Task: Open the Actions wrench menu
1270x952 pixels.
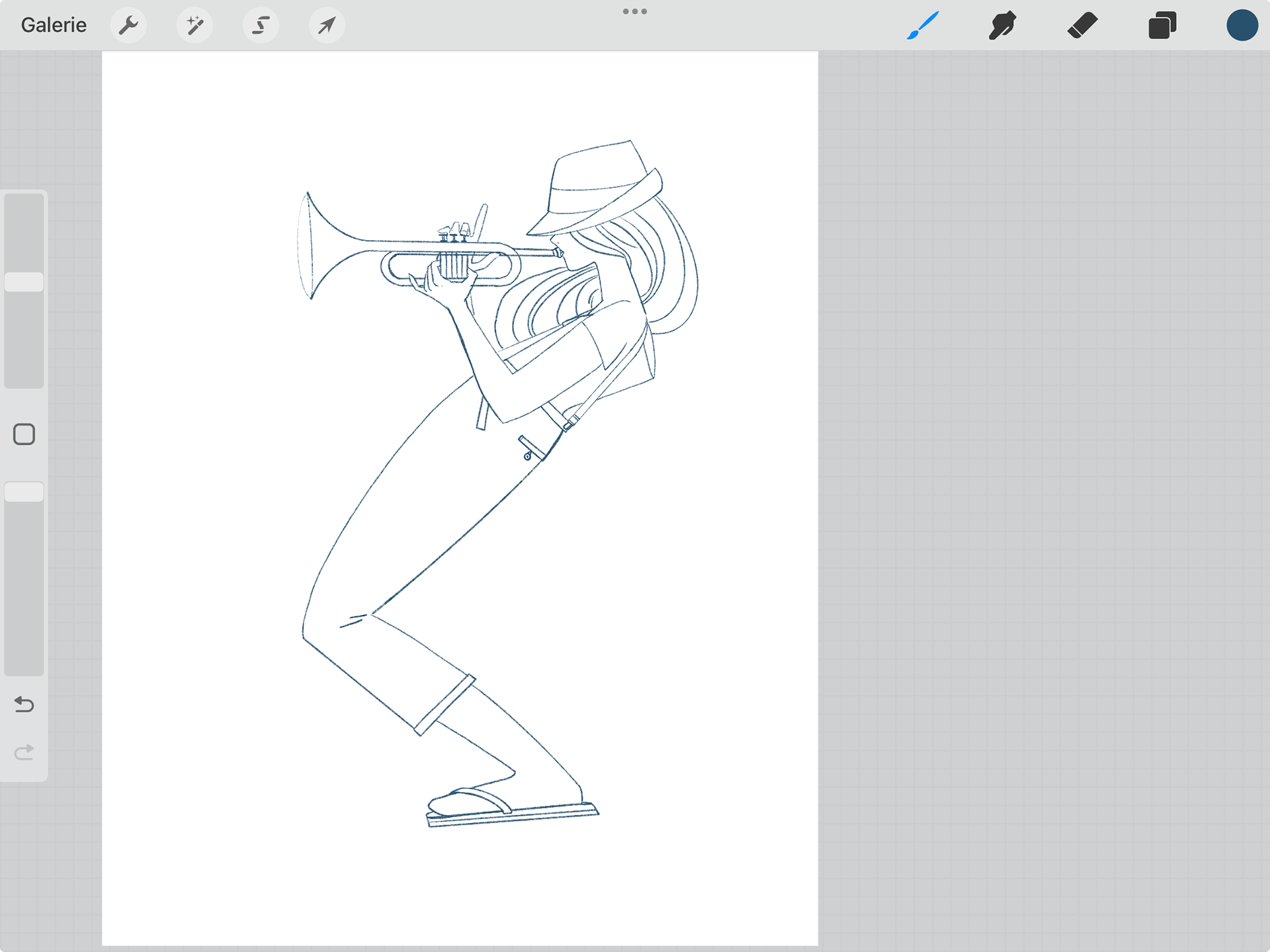Action: [128, 26]
